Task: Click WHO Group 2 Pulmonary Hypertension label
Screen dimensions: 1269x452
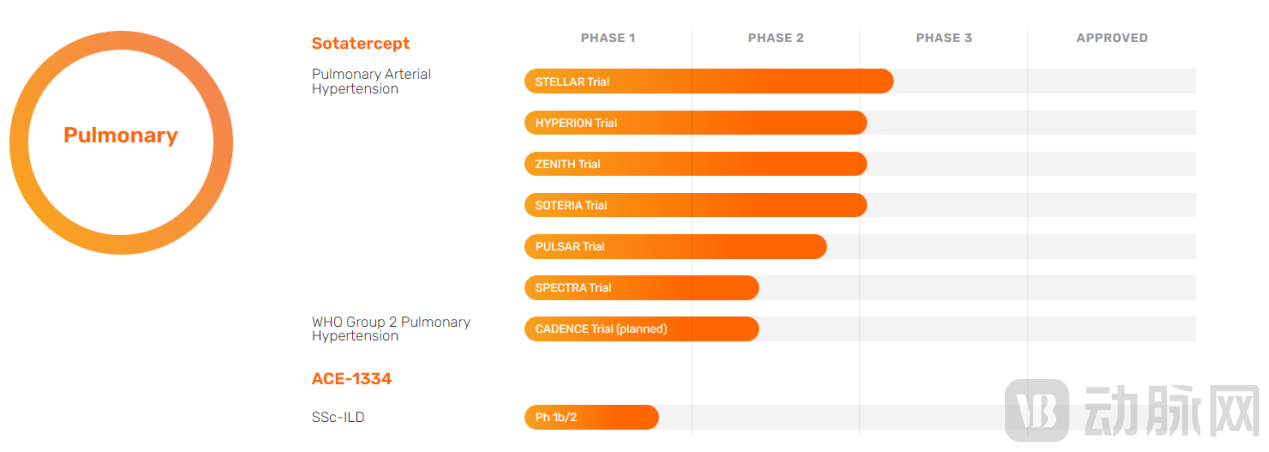Action: (x=390, y=329)
